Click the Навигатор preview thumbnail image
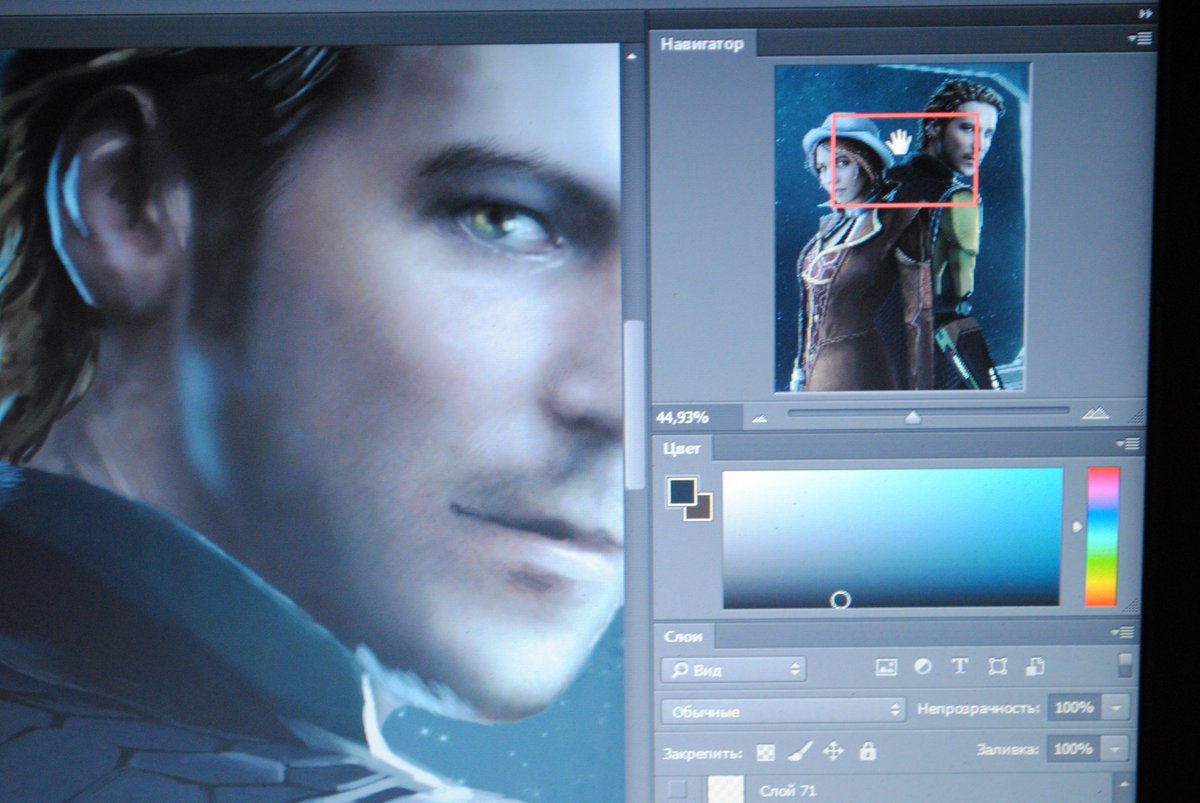 tap(901, 227)
